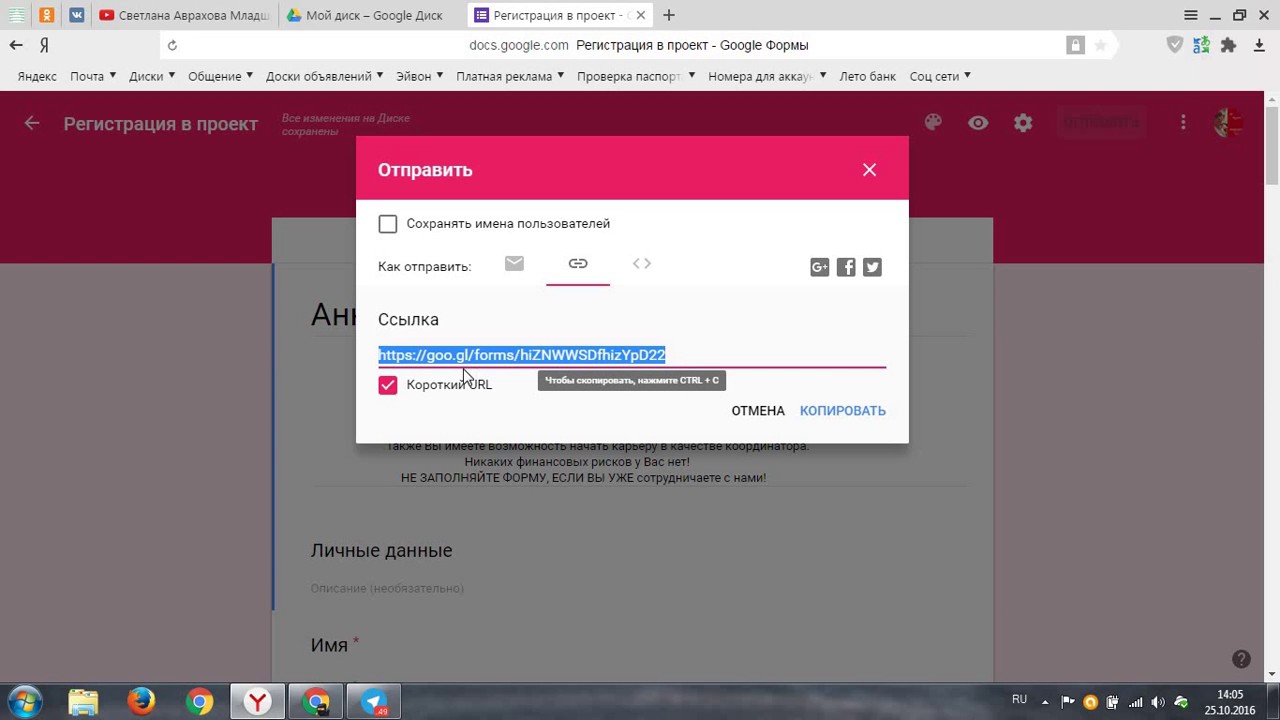Click the page address bar

[639, 45]
